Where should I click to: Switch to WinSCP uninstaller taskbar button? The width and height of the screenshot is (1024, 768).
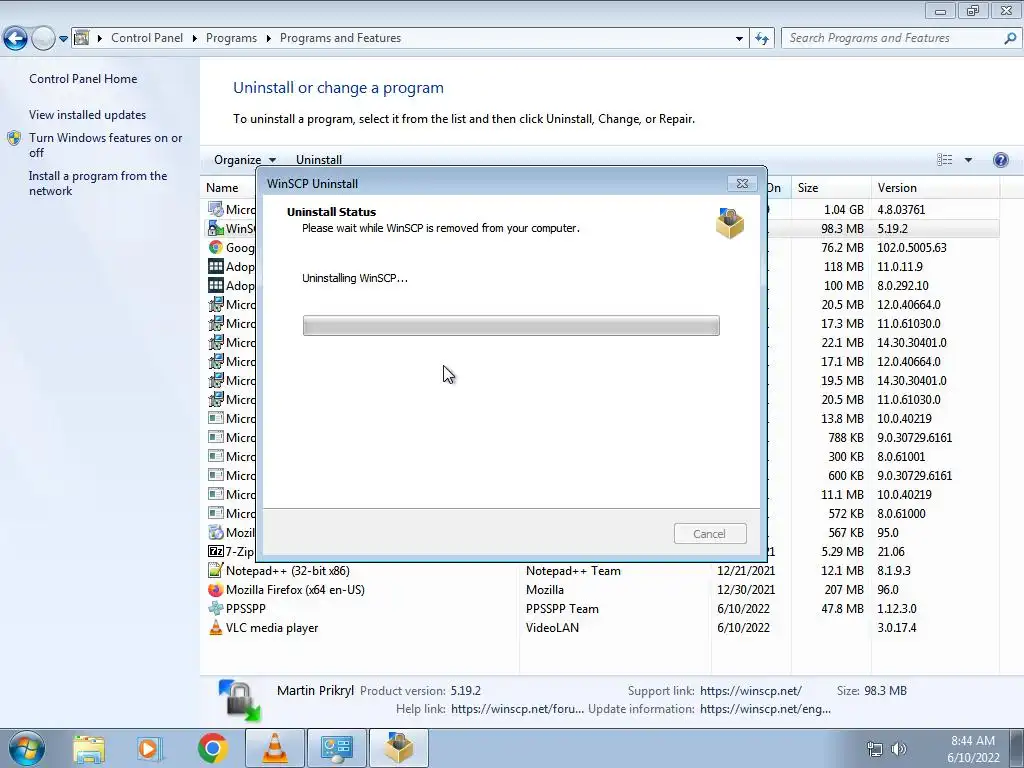tap(398, 748)
